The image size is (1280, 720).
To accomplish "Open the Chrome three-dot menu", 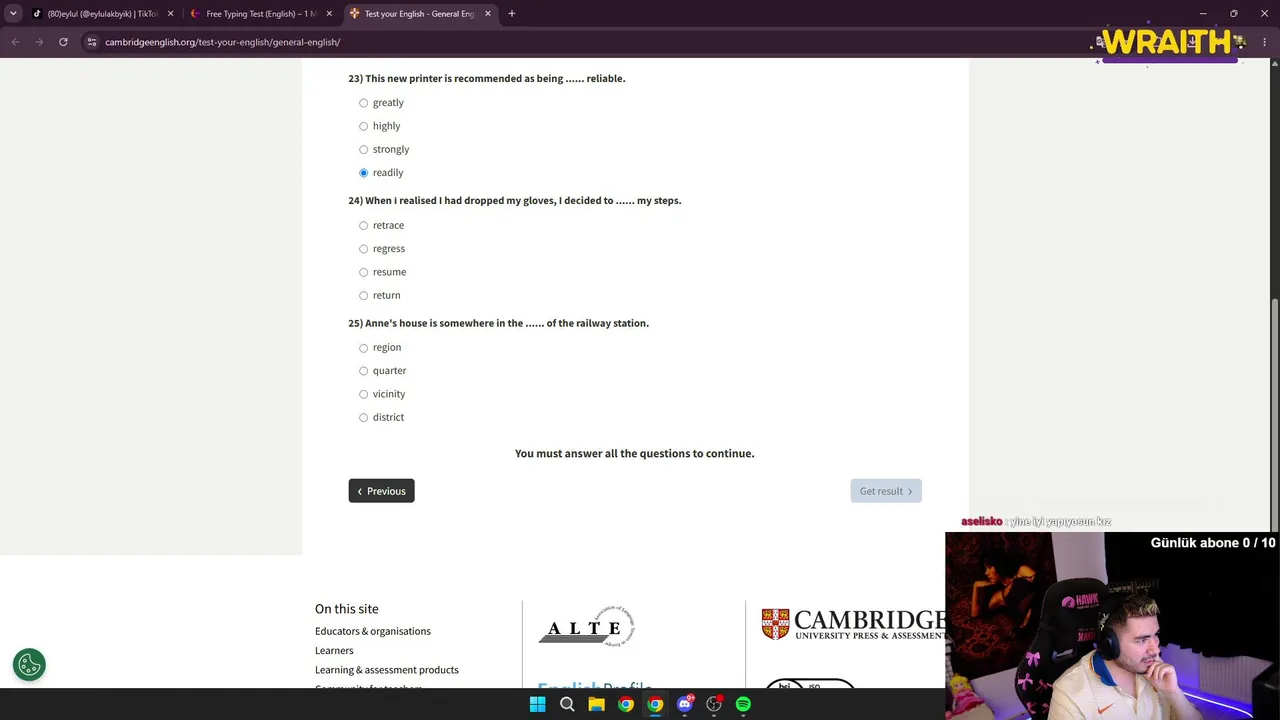I will 1265,42.
